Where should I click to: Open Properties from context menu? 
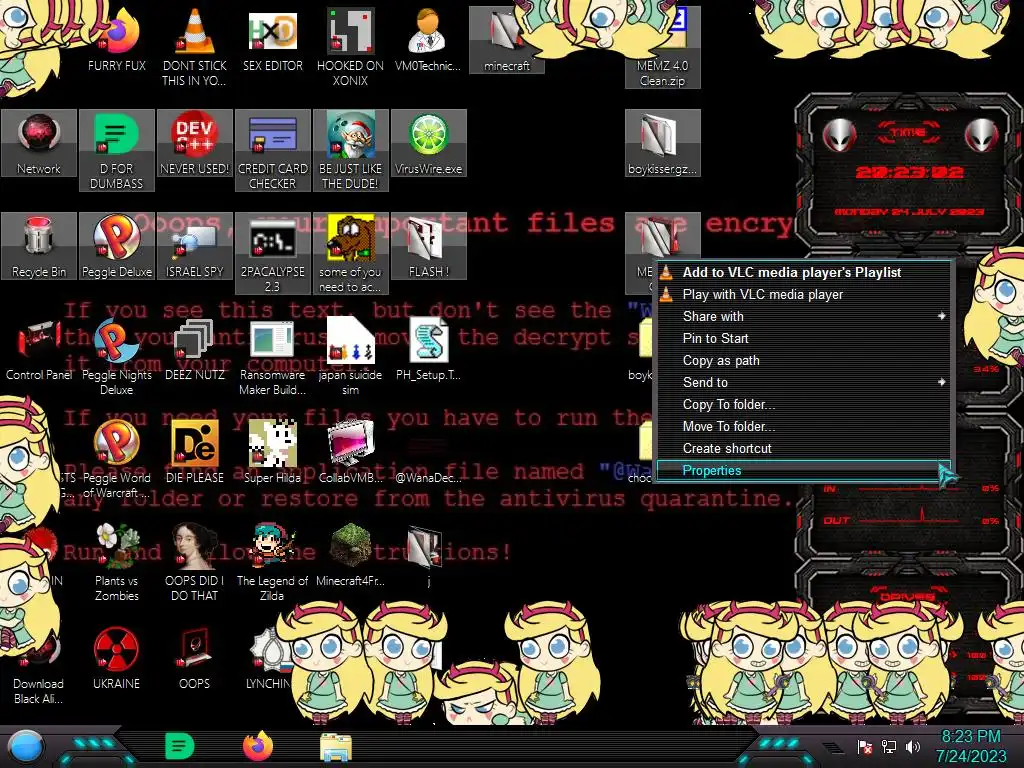tap(803, 471)
